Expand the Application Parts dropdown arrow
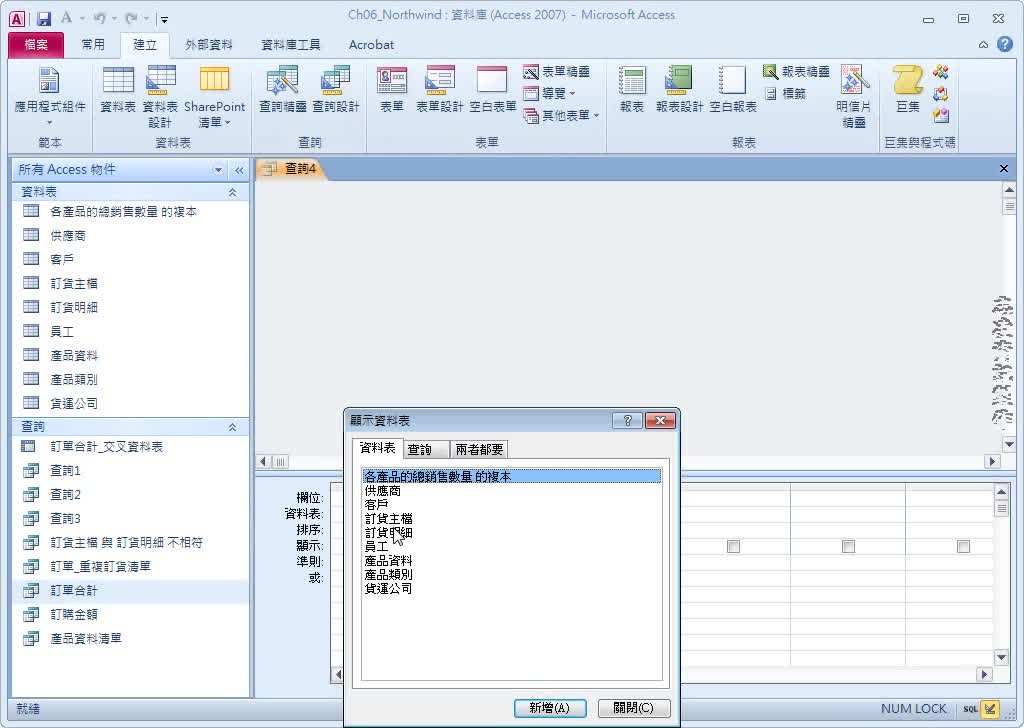This screenshot has height=728, width=1024. coord(50,123)
